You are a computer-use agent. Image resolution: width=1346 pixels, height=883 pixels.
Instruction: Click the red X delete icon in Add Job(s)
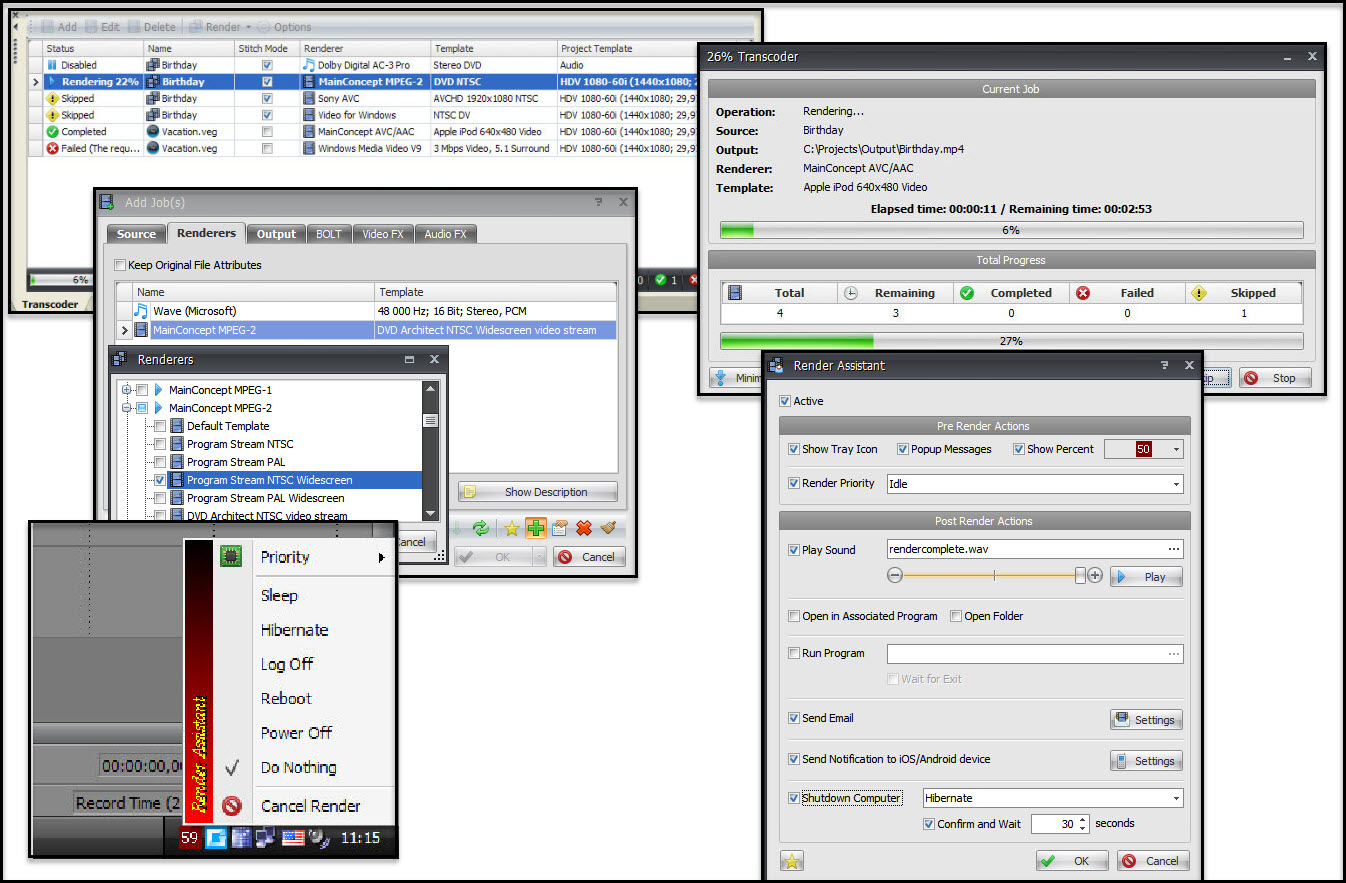pyautogui.click(x=584, y=528)
